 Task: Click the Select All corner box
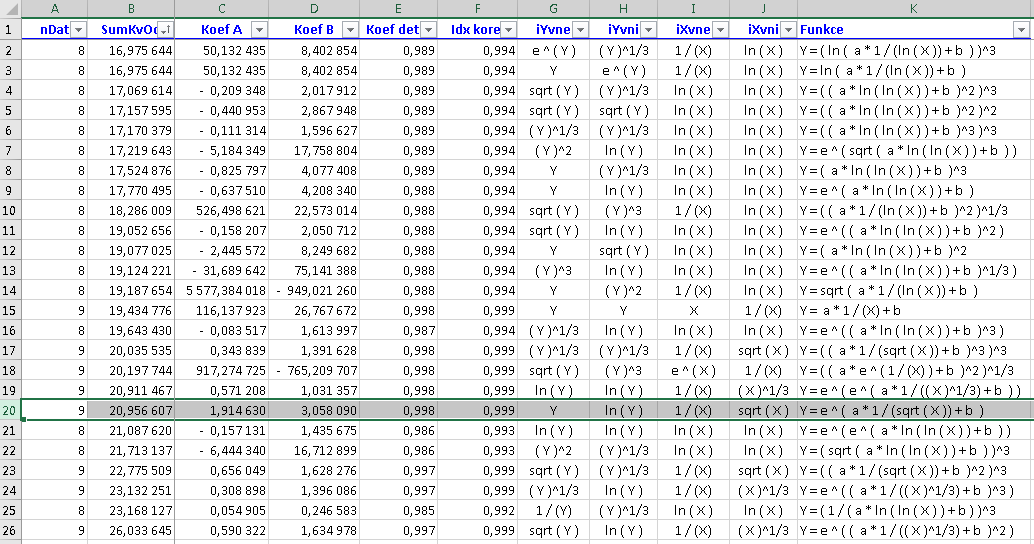click(x=10, y=9)
